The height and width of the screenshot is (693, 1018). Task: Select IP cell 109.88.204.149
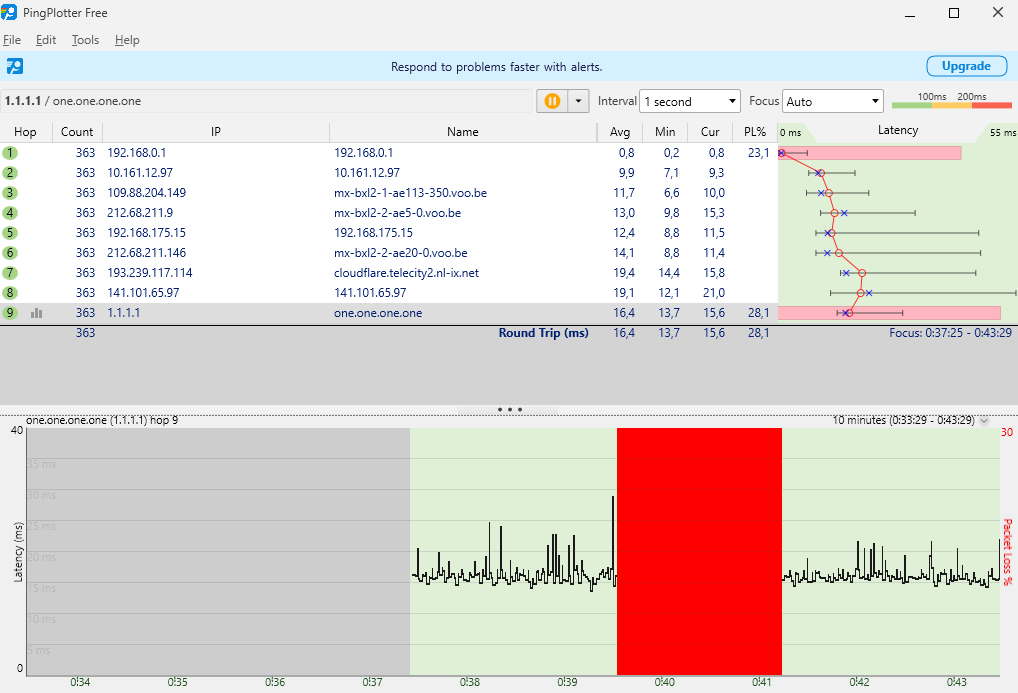(x=146, y=193)
